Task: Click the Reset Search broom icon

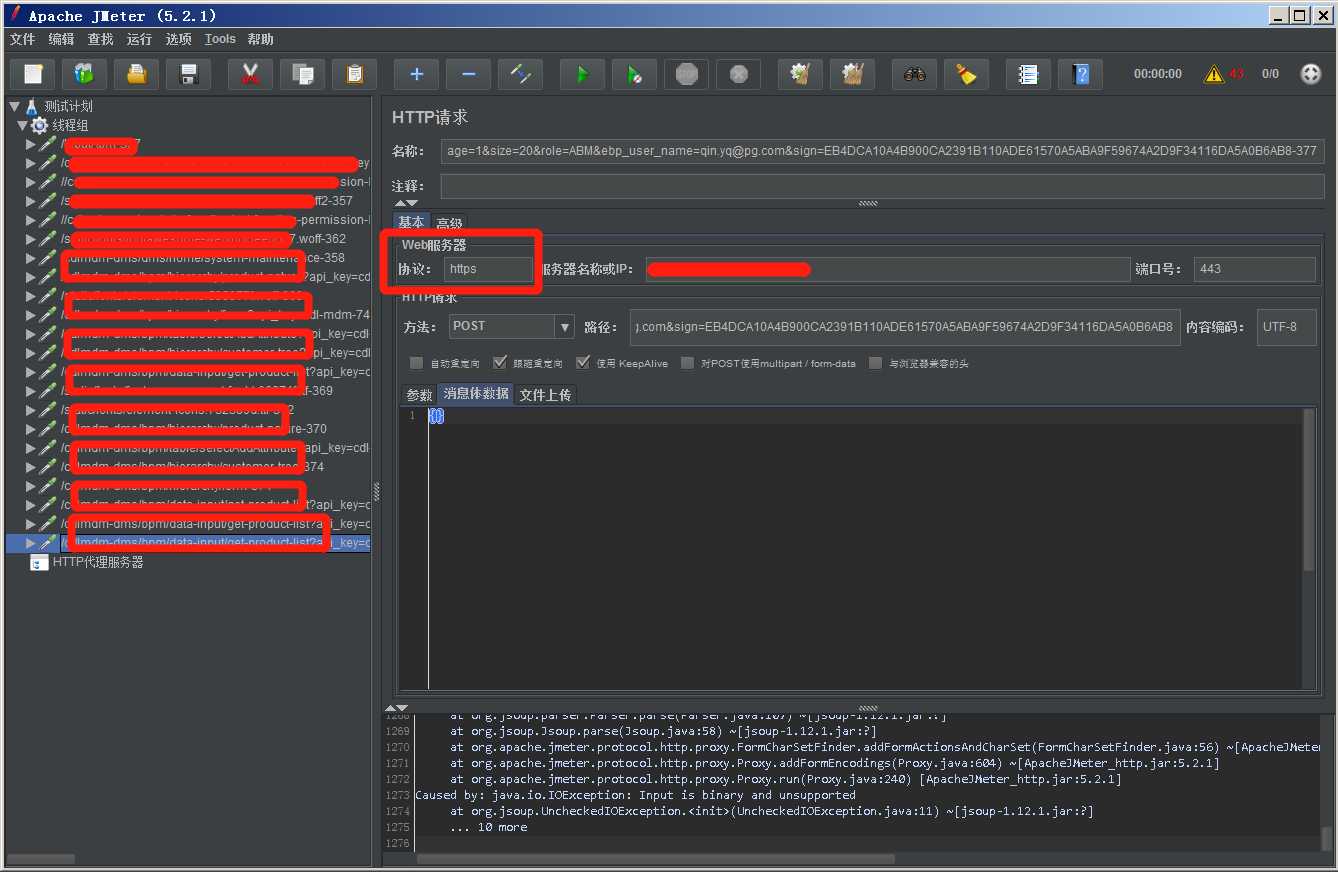Action: [966, 74]
